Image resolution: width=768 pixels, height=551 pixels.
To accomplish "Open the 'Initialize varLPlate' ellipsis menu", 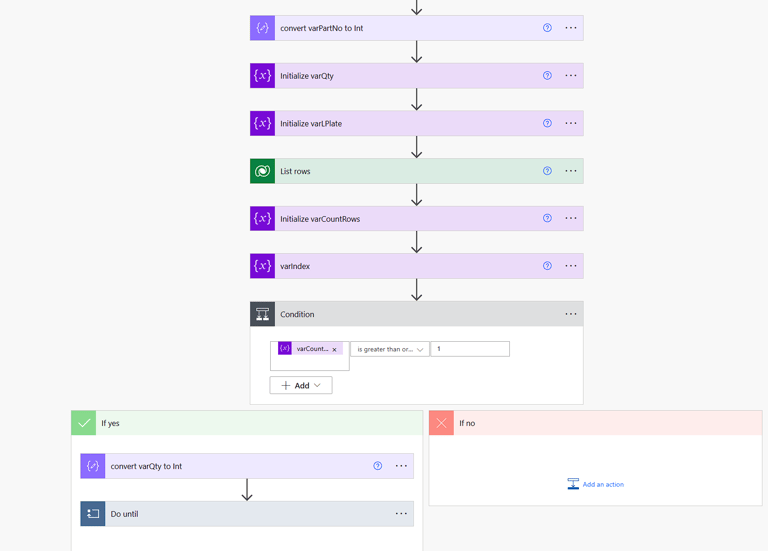I will 571,123.
